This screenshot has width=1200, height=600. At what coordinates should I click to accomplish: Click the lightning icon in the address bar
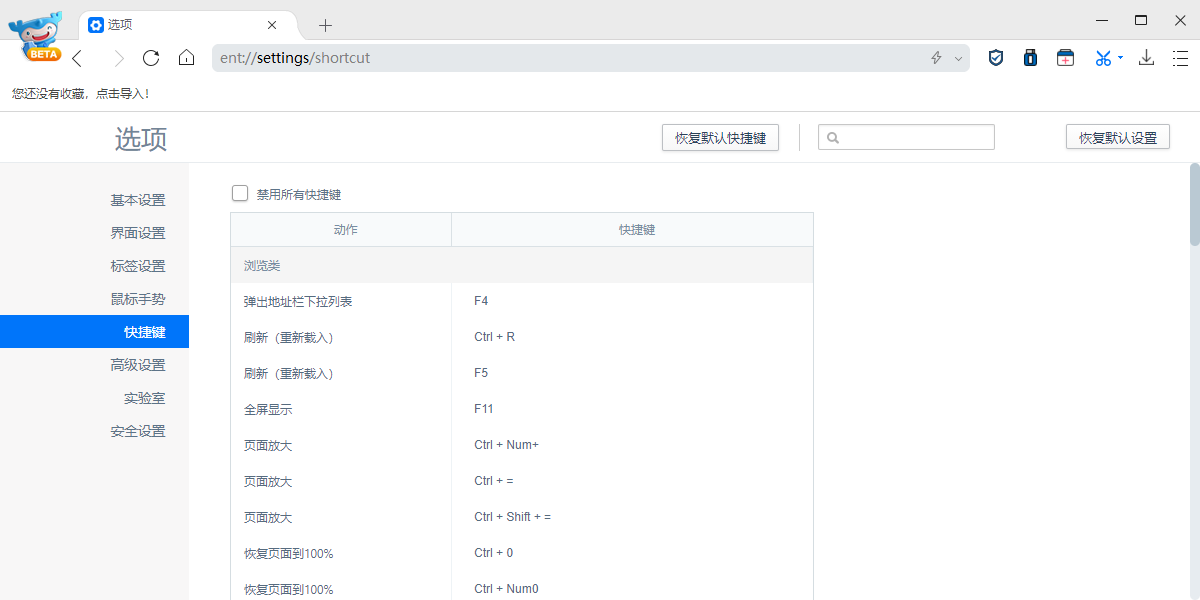[x=935, y=58]
